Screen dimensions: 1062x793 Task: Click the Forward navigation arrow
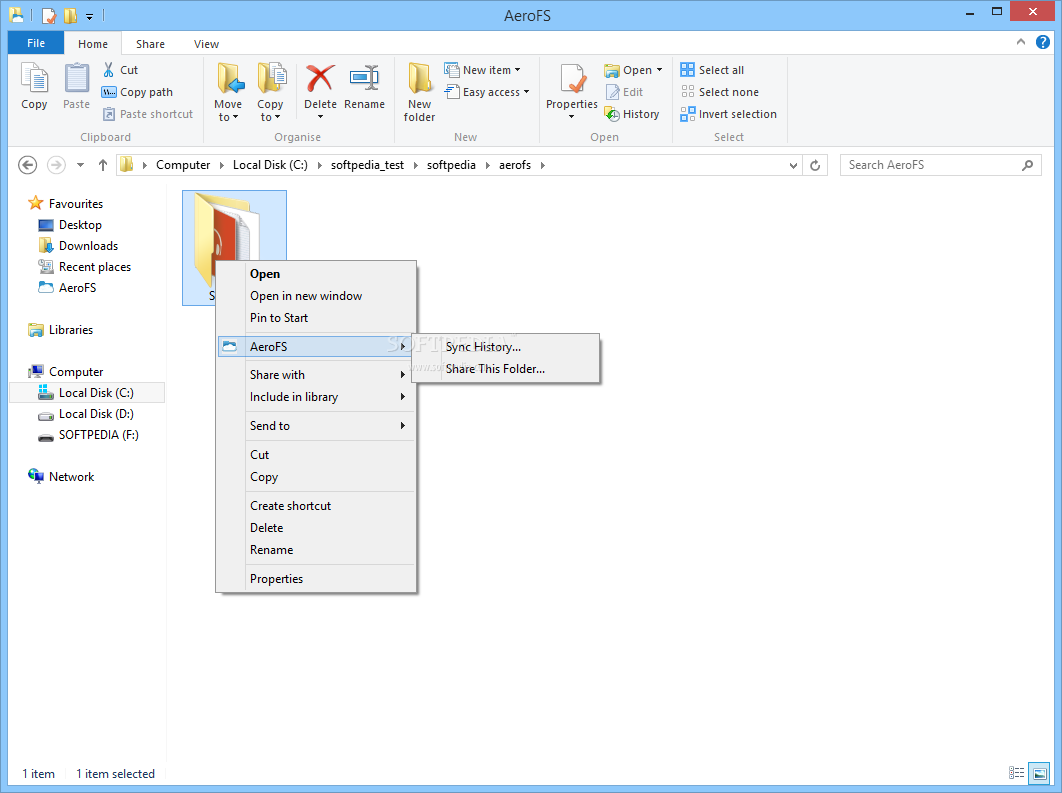[x=56, y=165]
